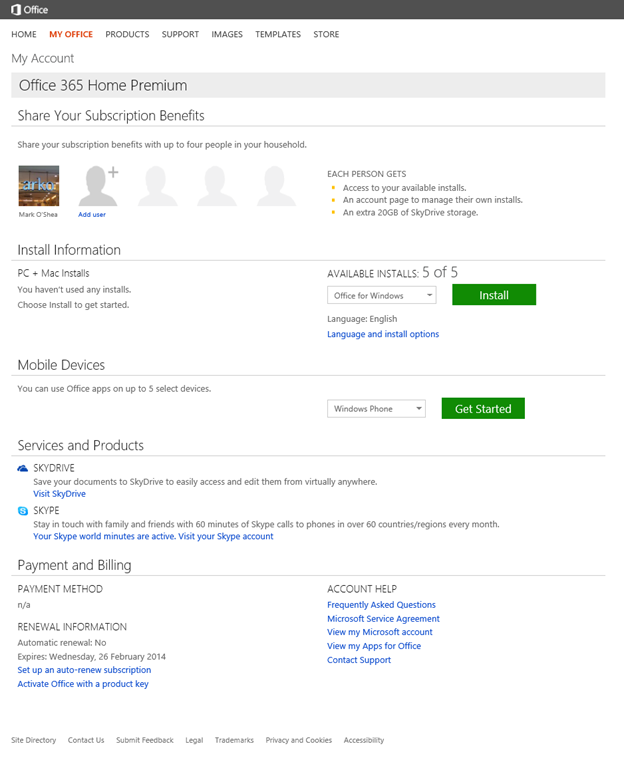624x768 pixels.
Task: Click the SkyDrive cloud icon
Action: (23, 468)
